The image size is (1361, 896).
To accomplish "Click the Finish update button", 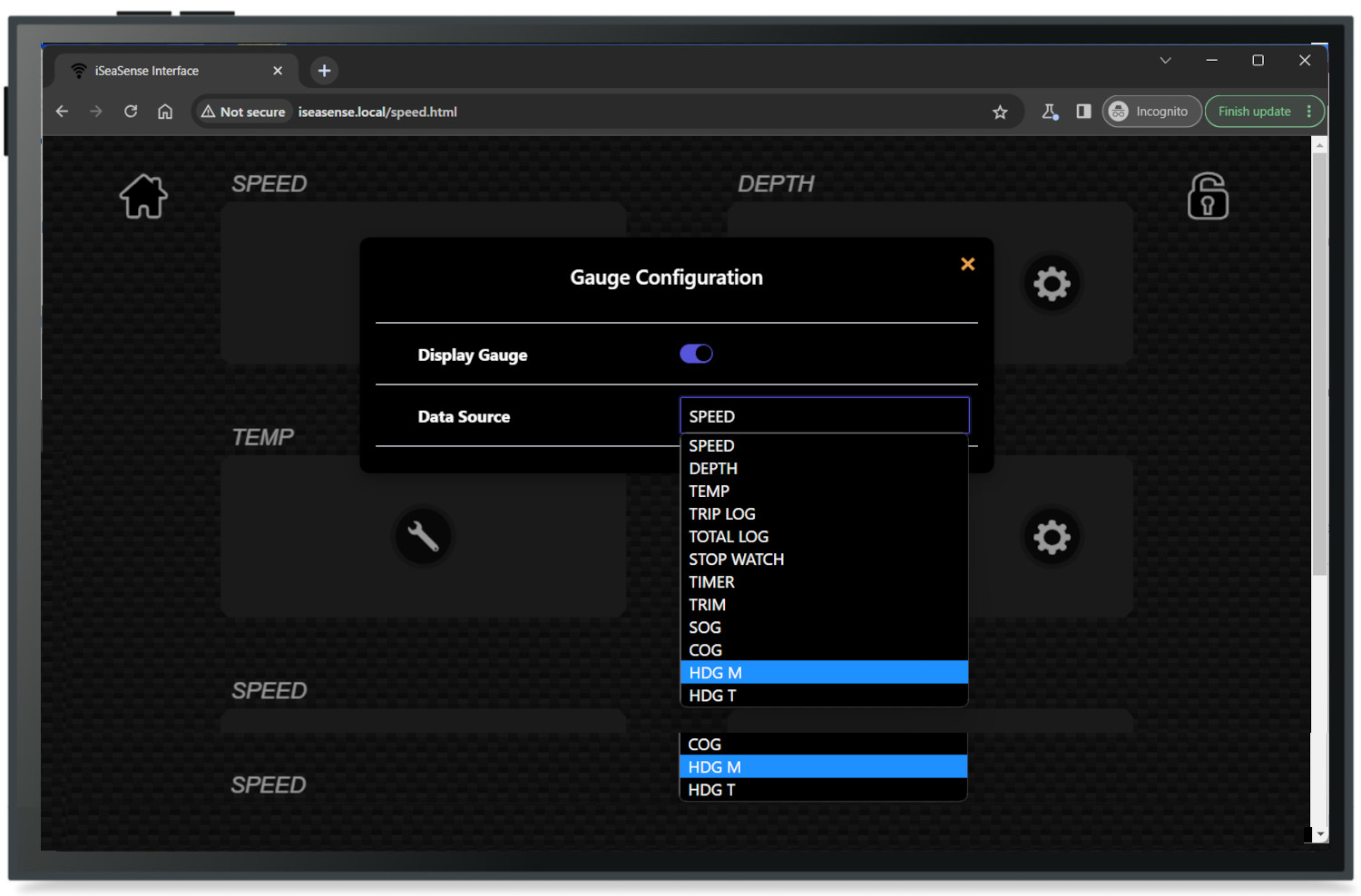I will (x=1254, y=112).
